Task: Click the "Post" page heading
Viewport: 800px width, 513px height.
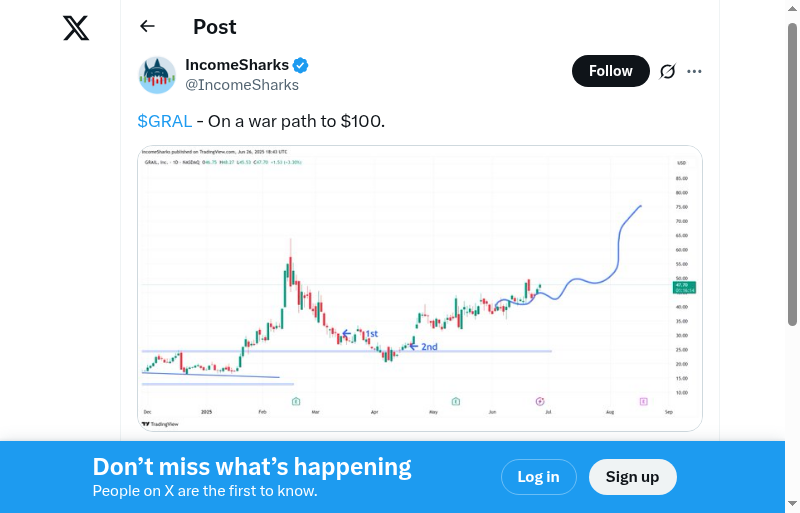Action: [x=215, y=27]
